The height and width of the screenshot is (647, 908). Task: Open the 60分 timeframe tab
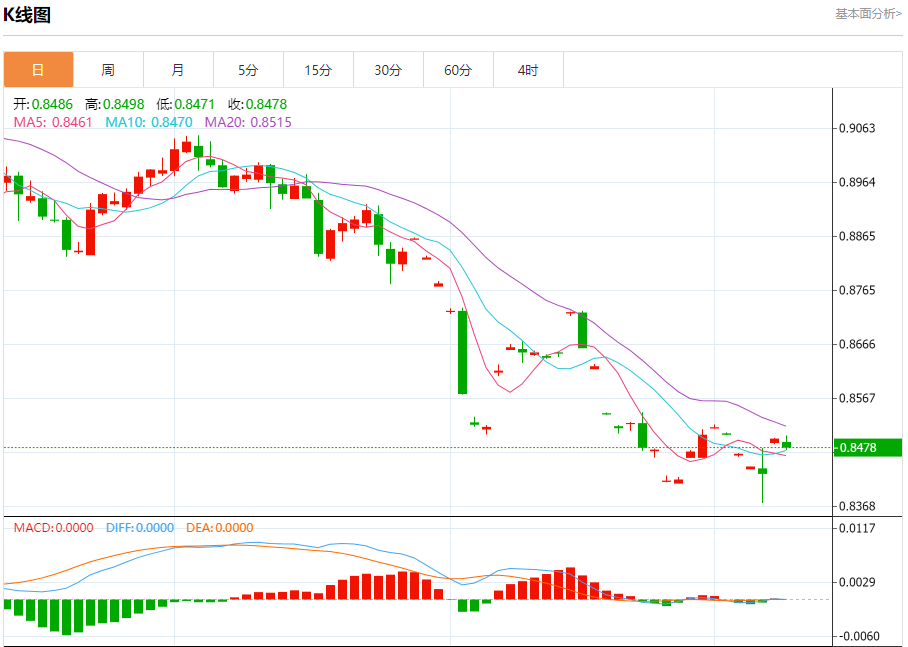[459, 70]
